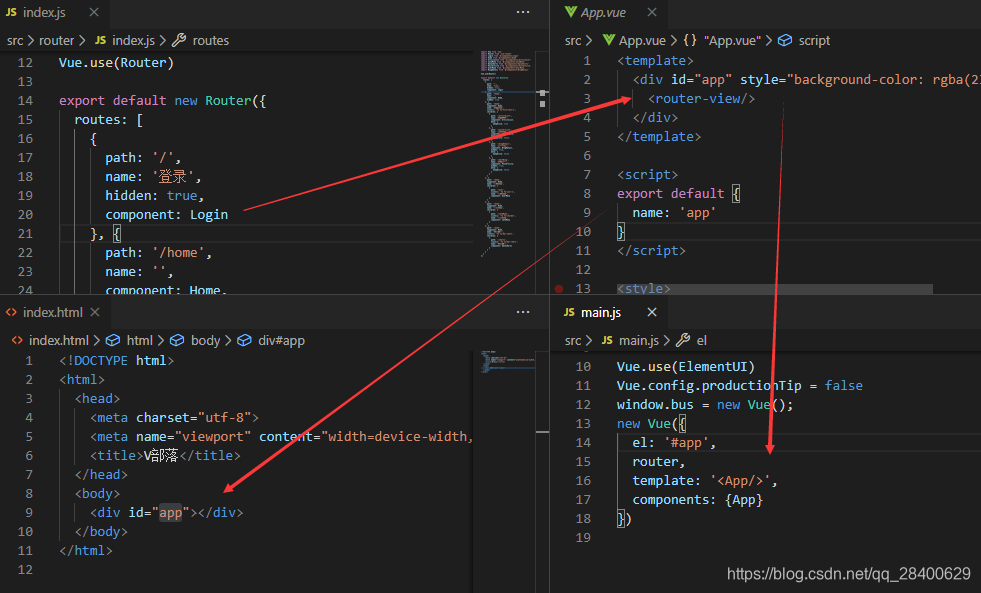
Task: Close the index.js tab
Action: coord(94,13)
